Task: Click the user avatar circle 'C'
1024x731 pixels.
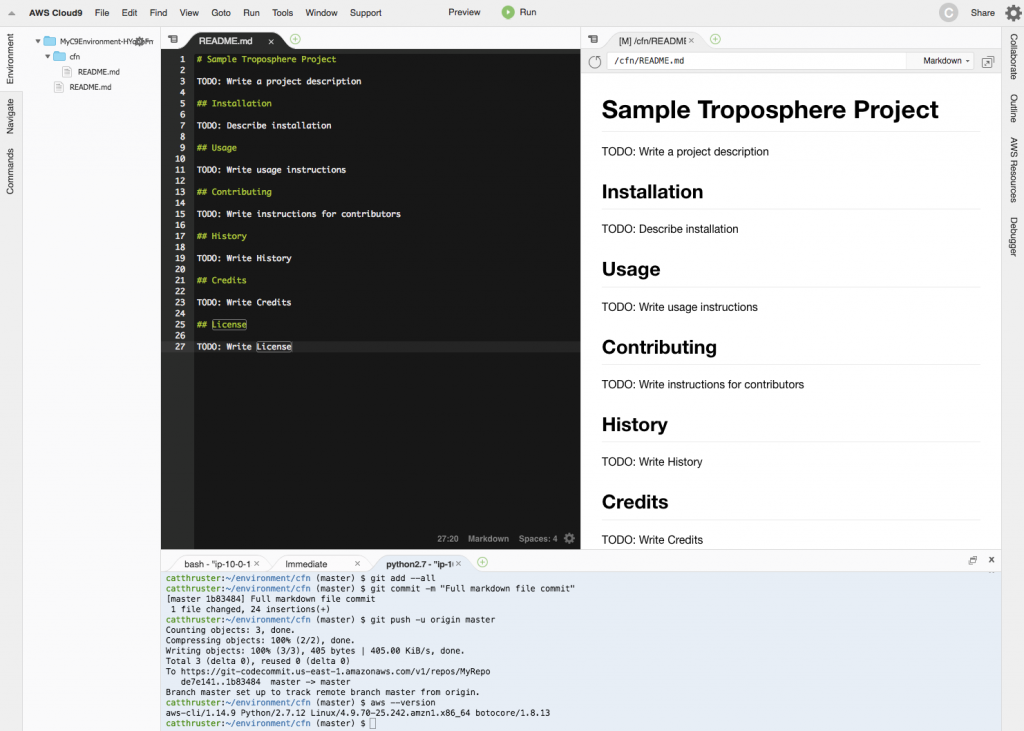Action: [948, 13]
